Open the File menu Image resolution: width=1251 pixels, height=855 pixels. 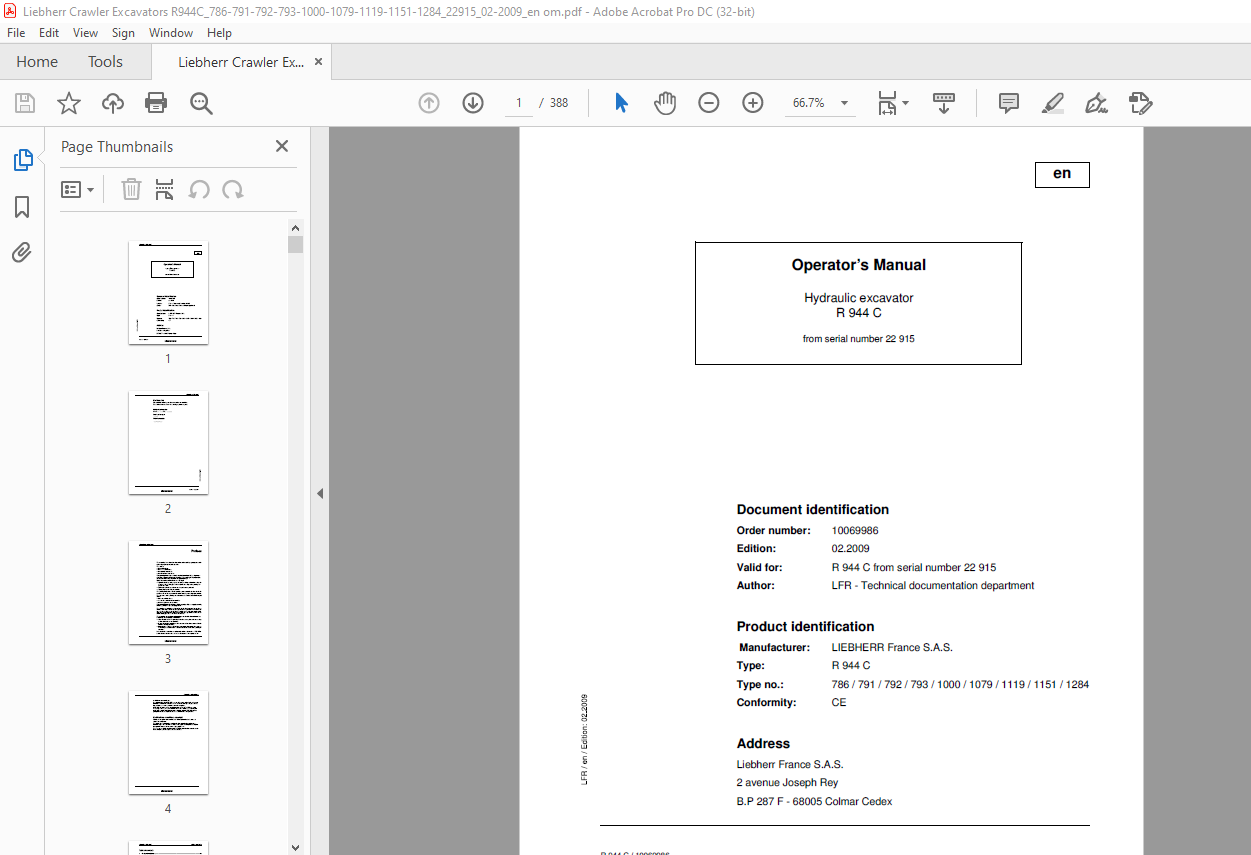click(16, 33)
